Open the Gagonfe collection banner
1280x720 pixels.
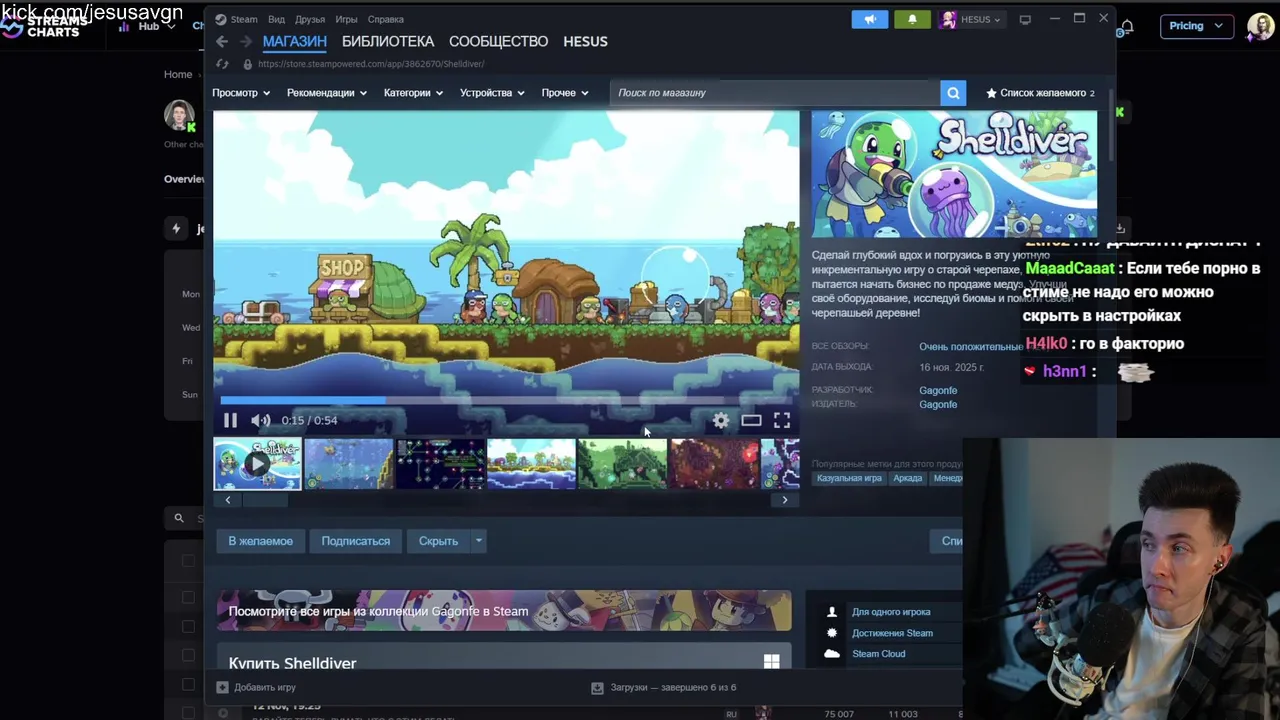[504, 611]
